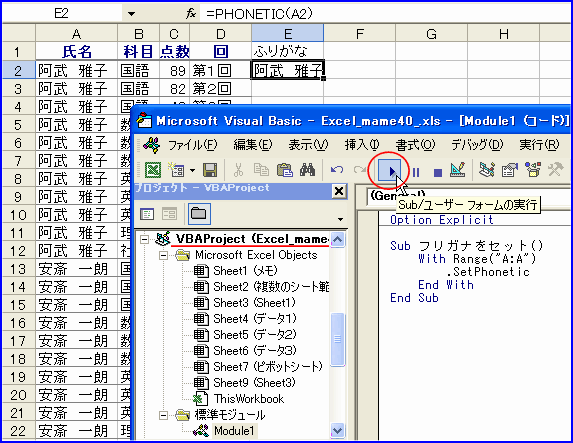Screen dimensions: 573x443
Task: Click cell E1 containing ふりがな
Action: point(288,51)
